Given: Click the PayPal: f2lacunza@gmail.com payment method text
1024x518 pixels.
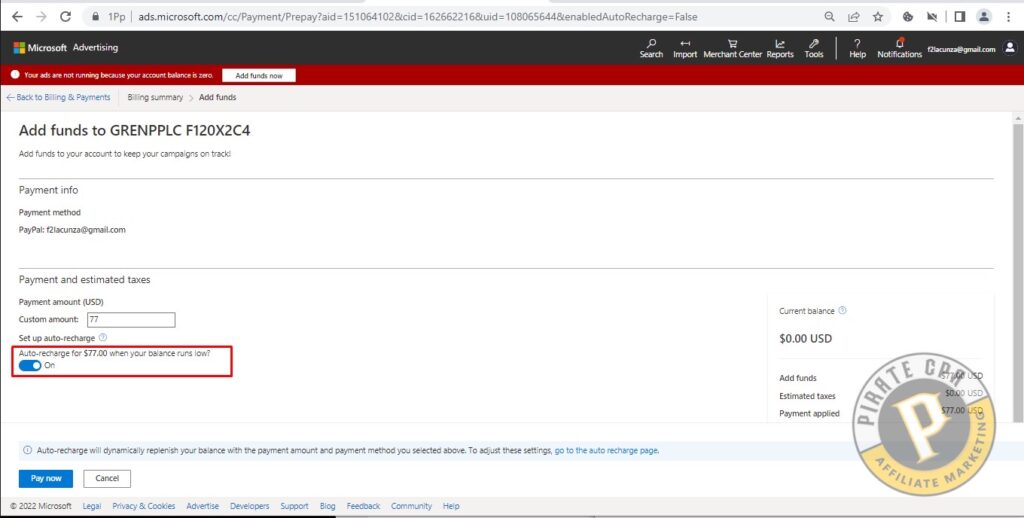Looking at the screenshot, I should coord(72,230).
